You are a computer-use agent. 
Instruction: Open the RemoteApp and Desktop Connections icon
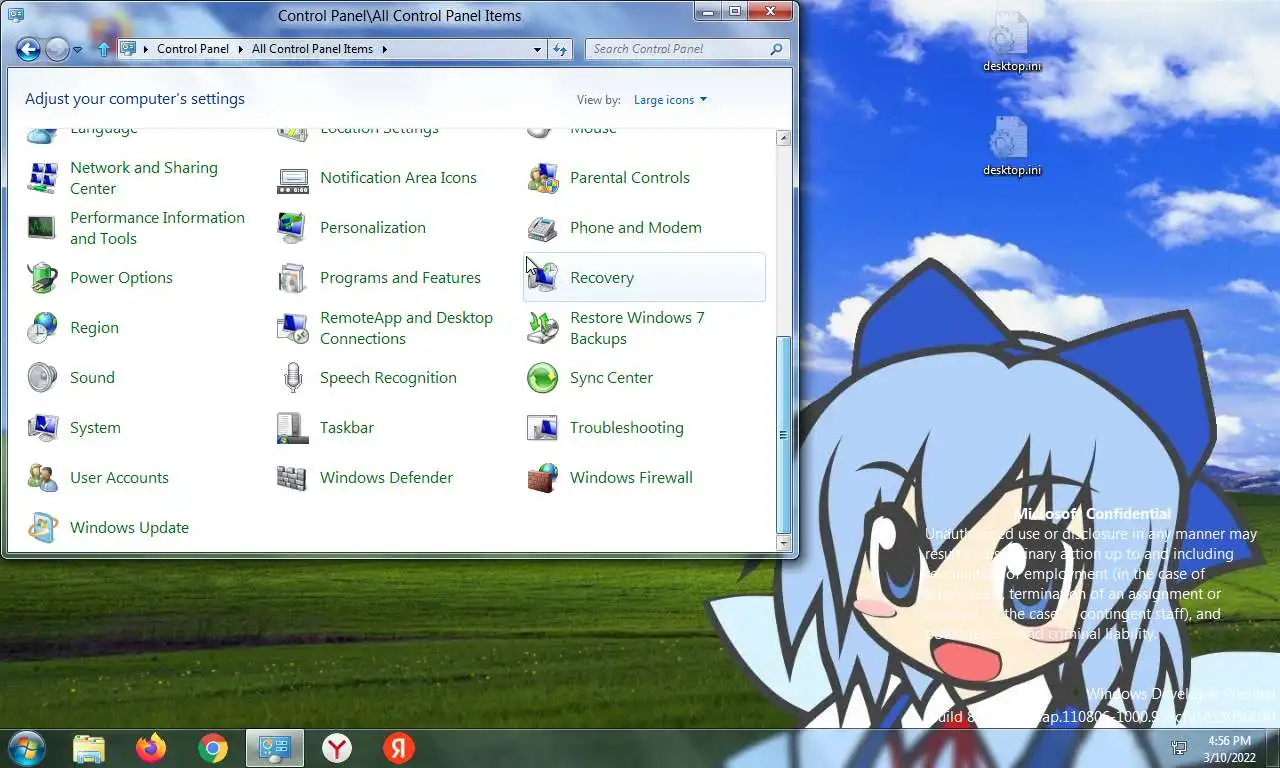click(x=292, y=328)
